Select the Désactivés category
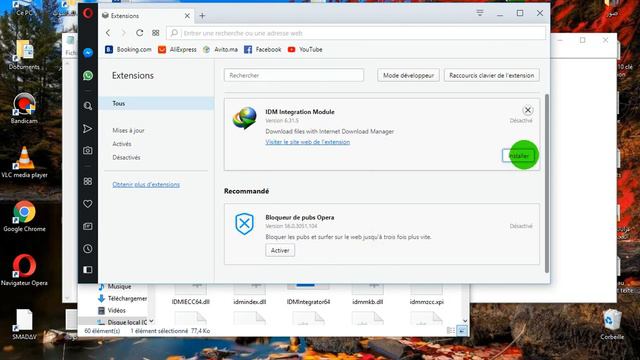The width and height of the screenshot is (640, 360). [x=126, y=157]
